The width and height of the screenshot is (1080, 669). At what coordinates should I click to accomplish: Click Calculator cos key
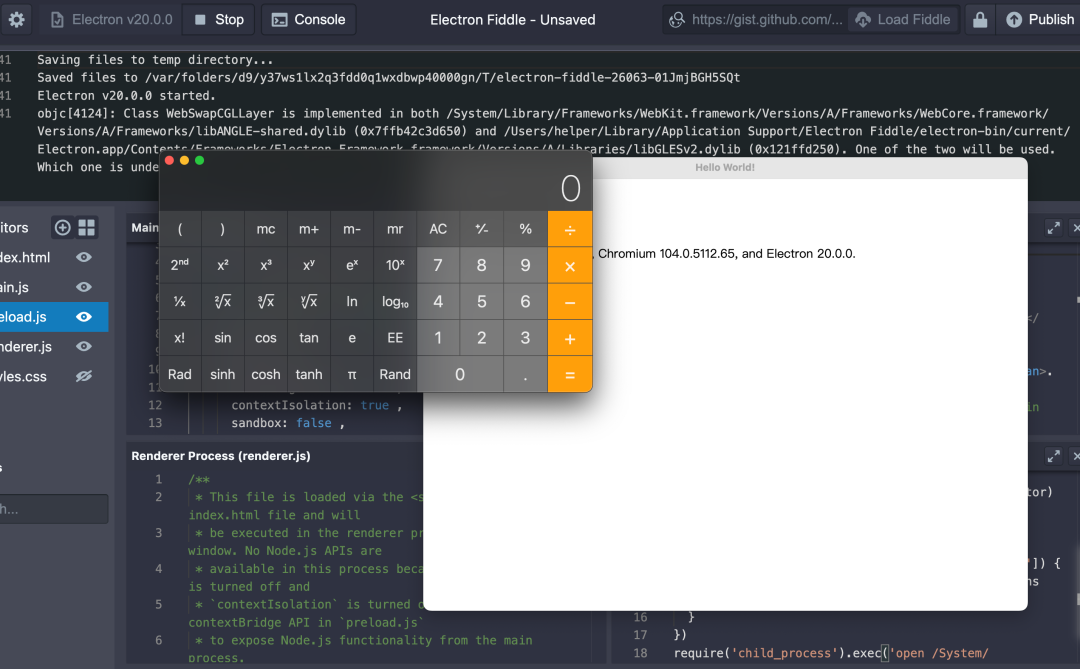266,338
